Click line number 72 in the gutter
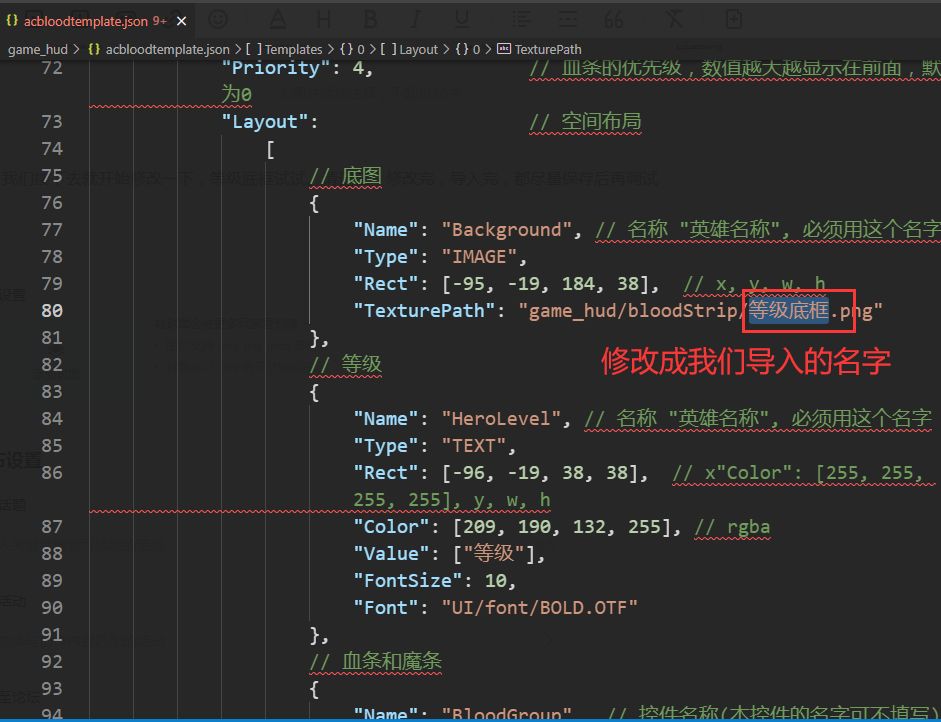 [x=52, y=68]
